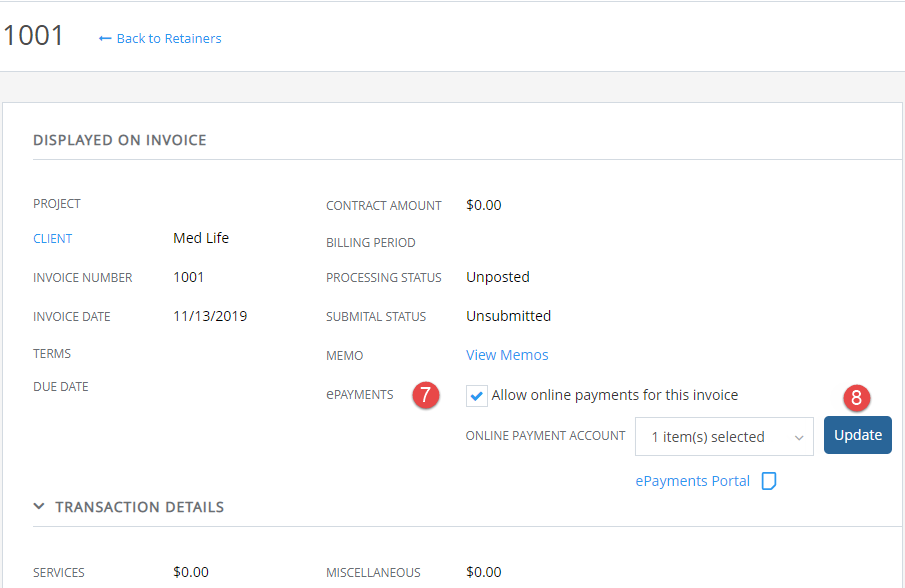
Task: Click the DUE DATE label
Action: click(61, 387)
